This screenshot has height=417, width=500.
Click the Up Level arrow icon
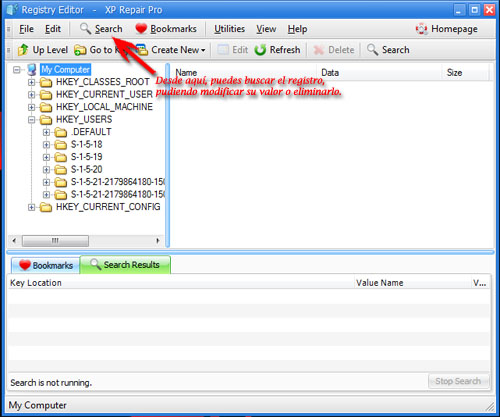23,50
